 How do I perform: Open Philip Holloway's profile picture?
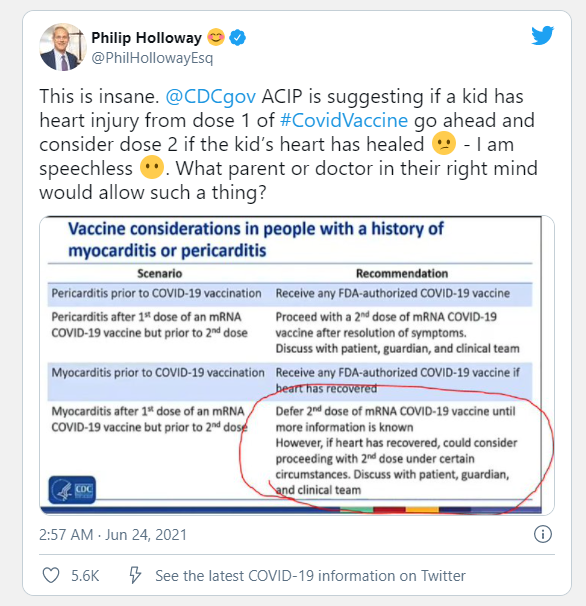pos(63,47)
